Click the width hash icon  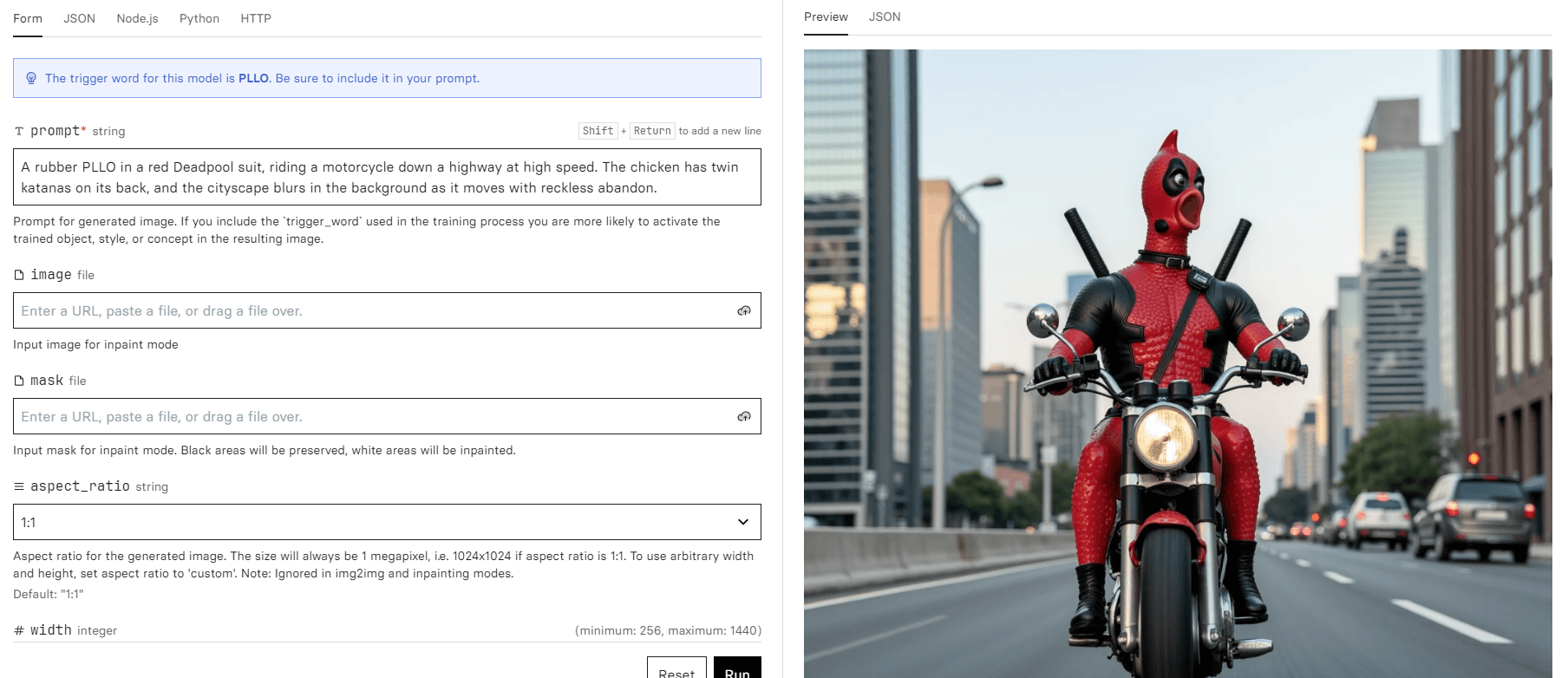click(19, 630)
